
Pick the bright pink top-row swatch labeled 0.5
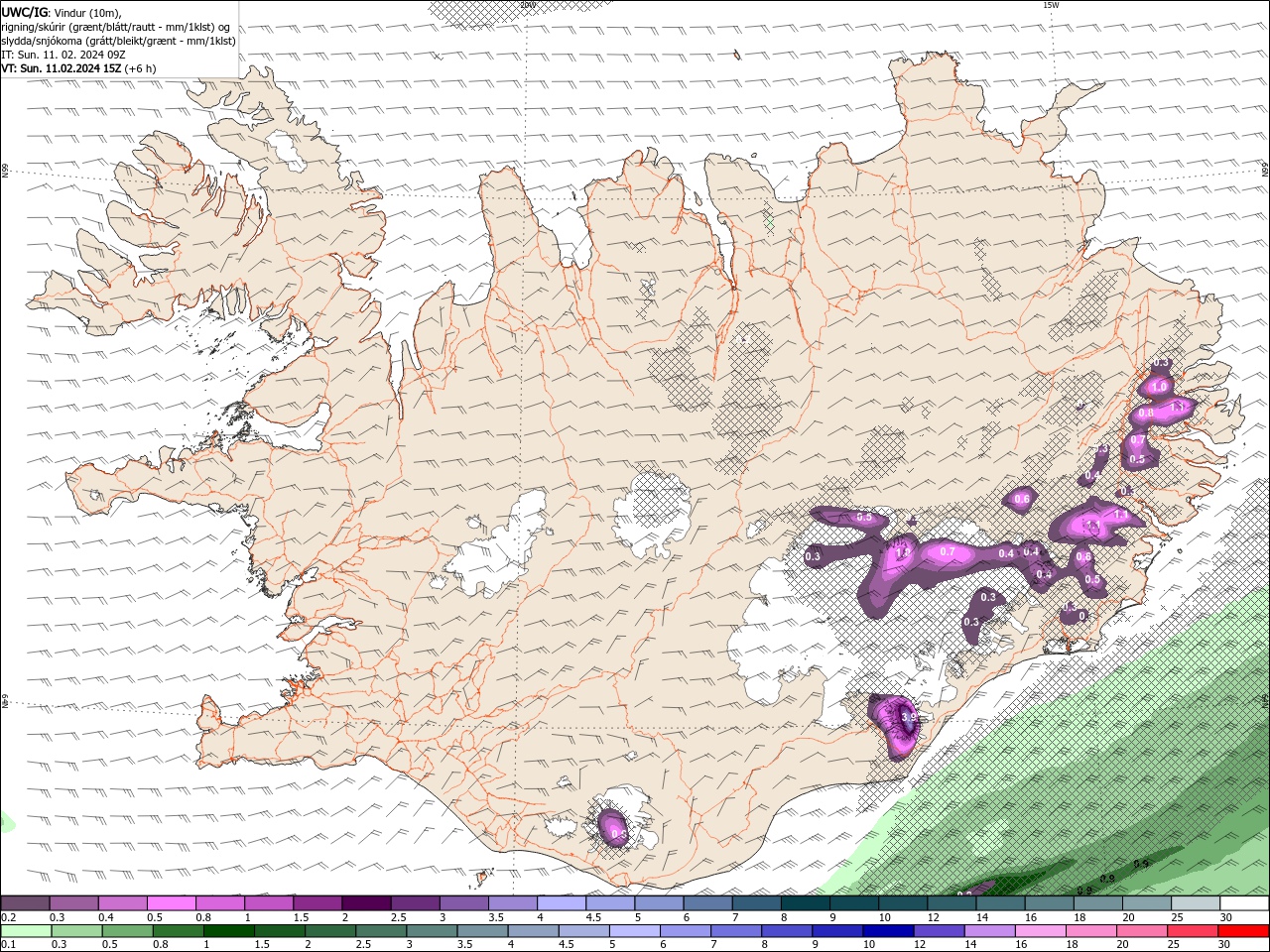[x=171, y=903]
